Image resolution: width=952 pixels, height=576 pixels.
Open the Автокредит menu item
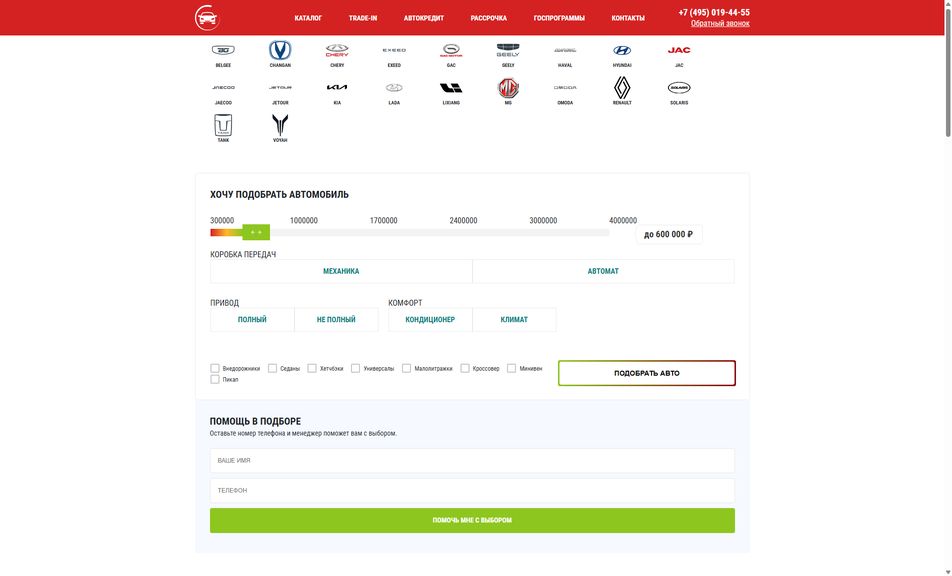coord(424,18)
